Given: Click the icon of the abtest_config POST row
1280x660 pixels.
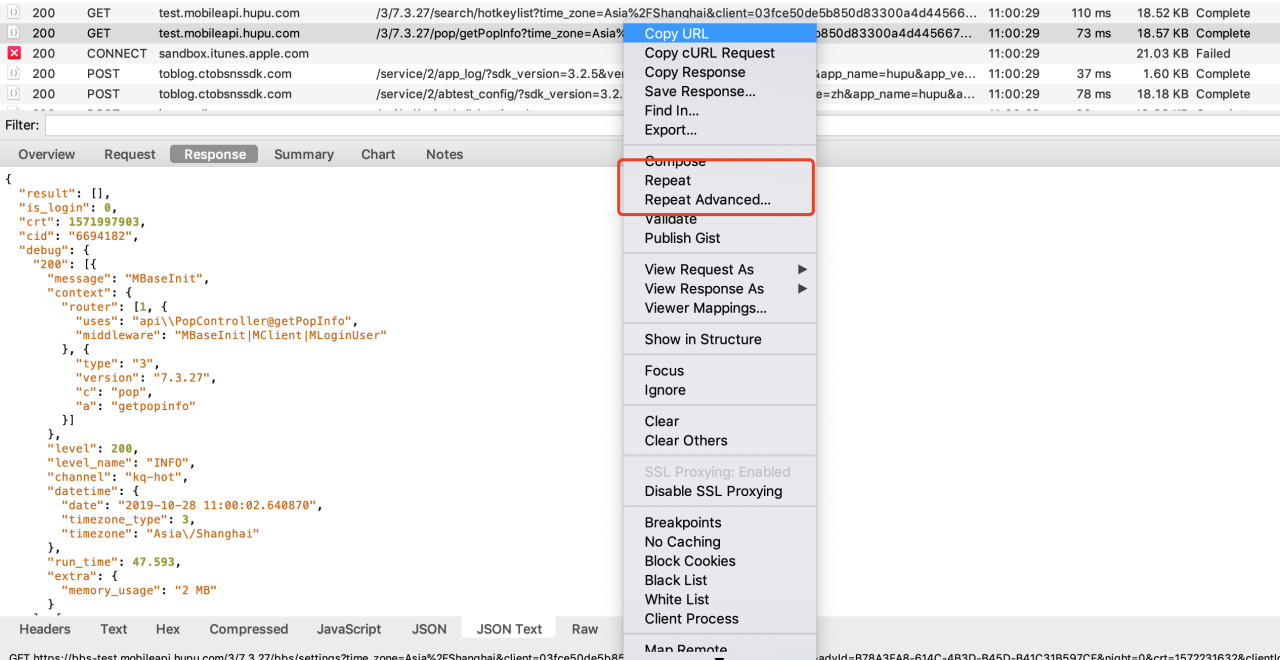Looking at the screenshot, I should click(14, 94).
